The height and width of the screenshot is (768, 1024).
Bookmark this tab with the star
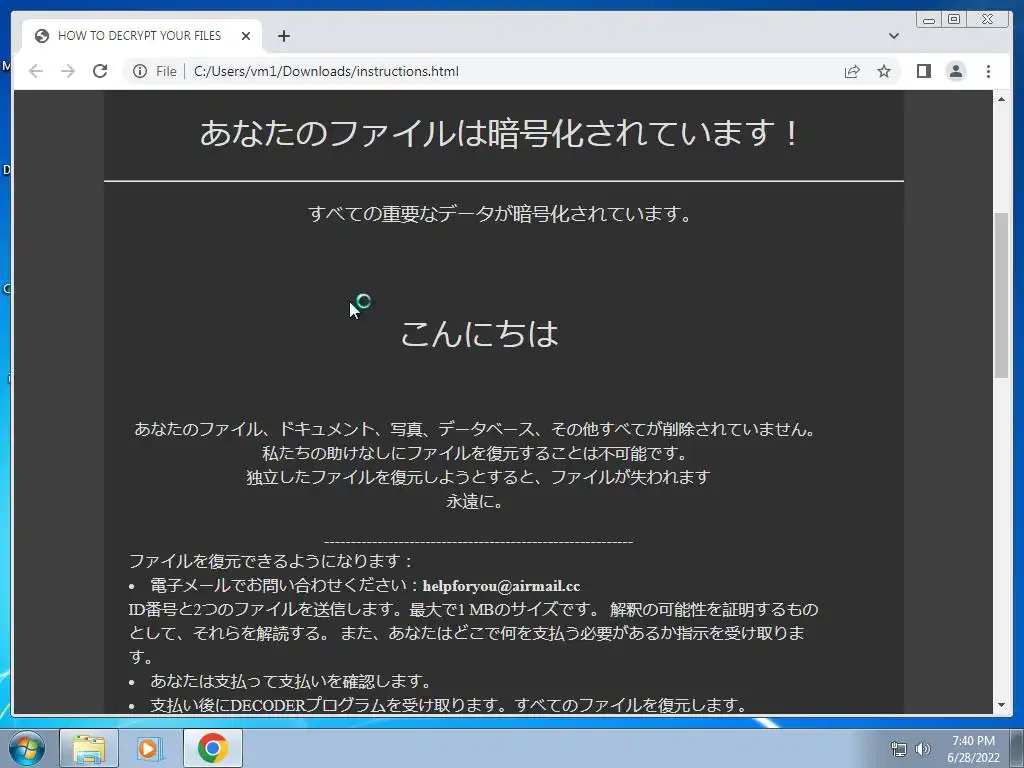click(884, 71)
